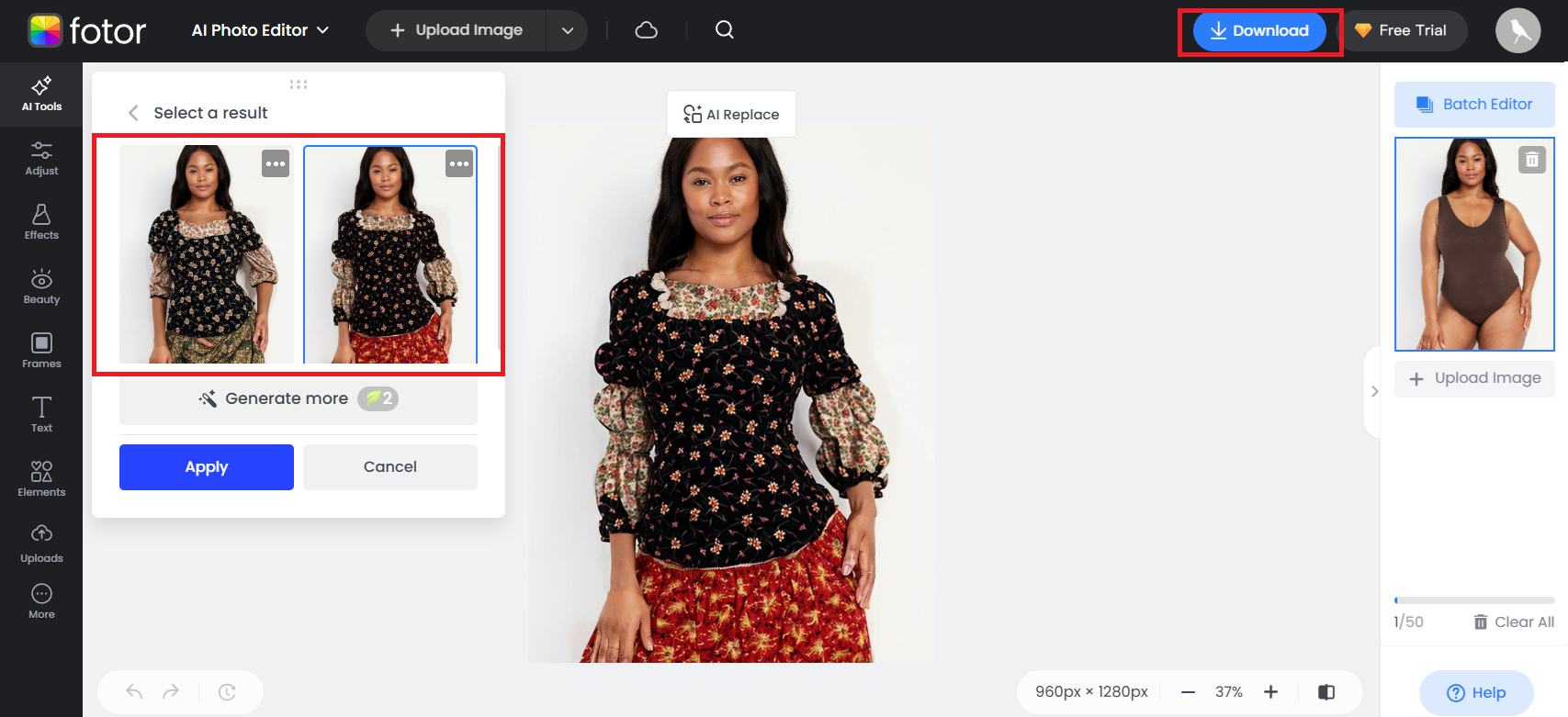
Task: Click the cloud storage icon
Action: pos(647,30)
